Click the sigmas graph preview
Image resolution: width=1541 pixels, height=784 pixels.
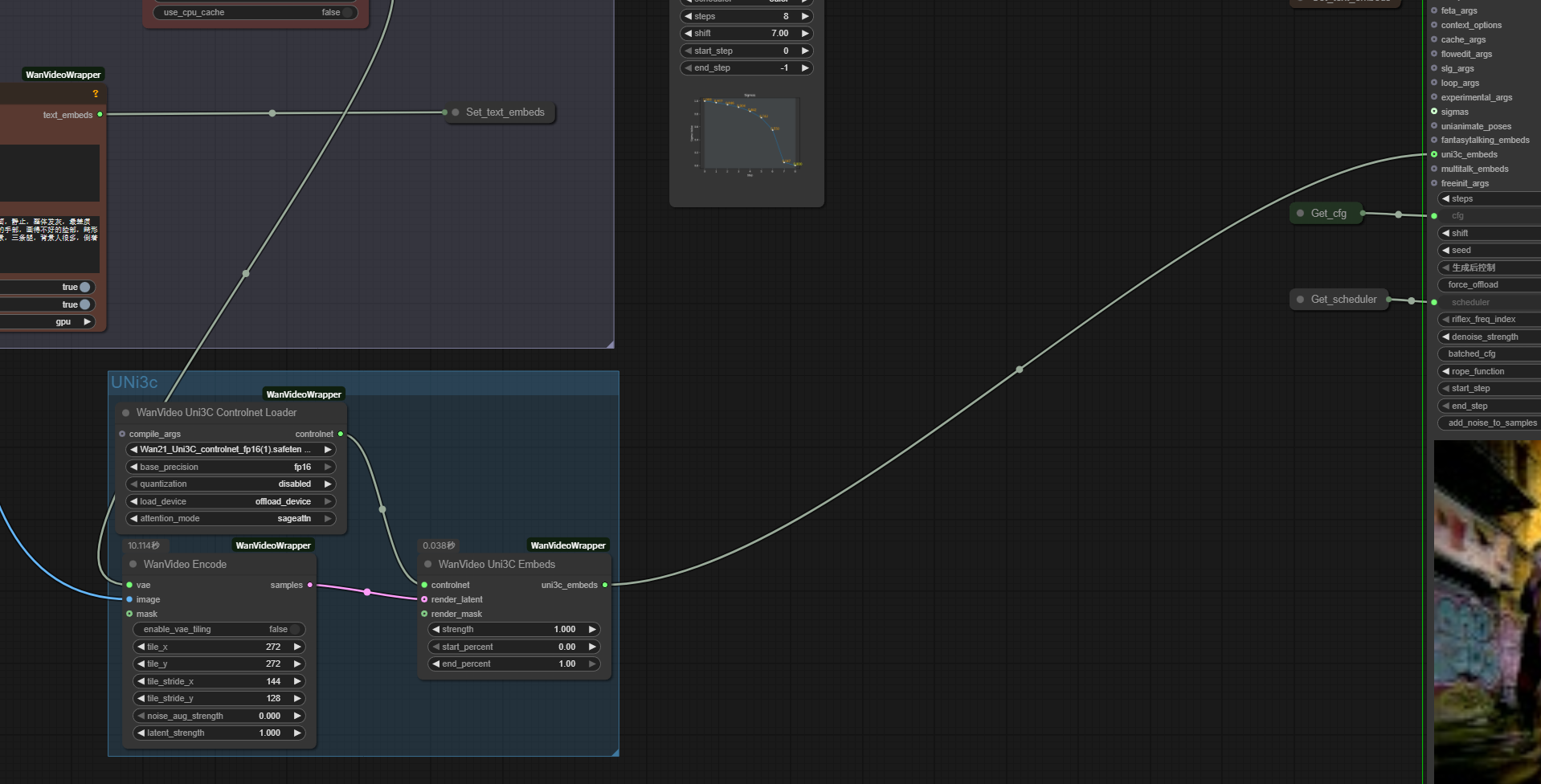[x=746, y=134]
